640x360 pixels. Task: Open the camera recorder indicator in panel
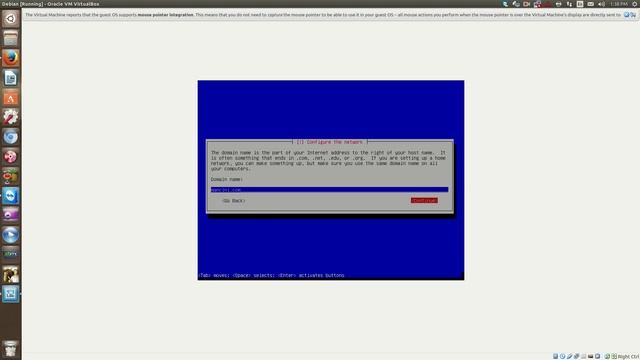[527, 4]
